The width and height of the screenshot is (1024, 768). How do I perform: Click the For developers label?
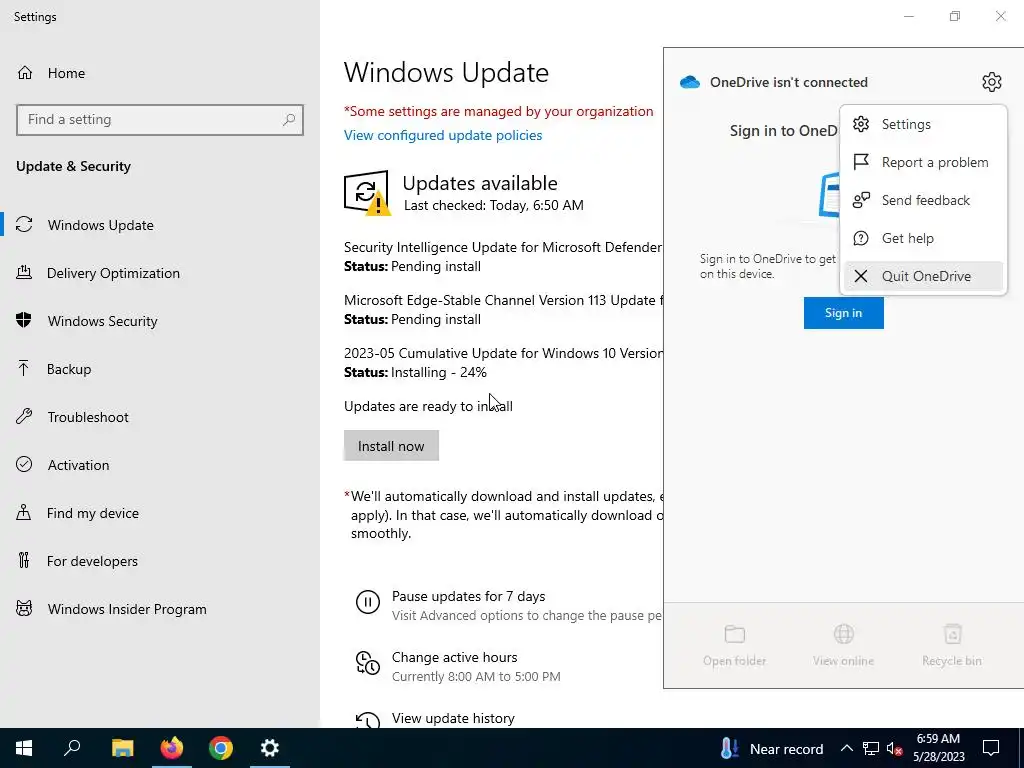92,561
